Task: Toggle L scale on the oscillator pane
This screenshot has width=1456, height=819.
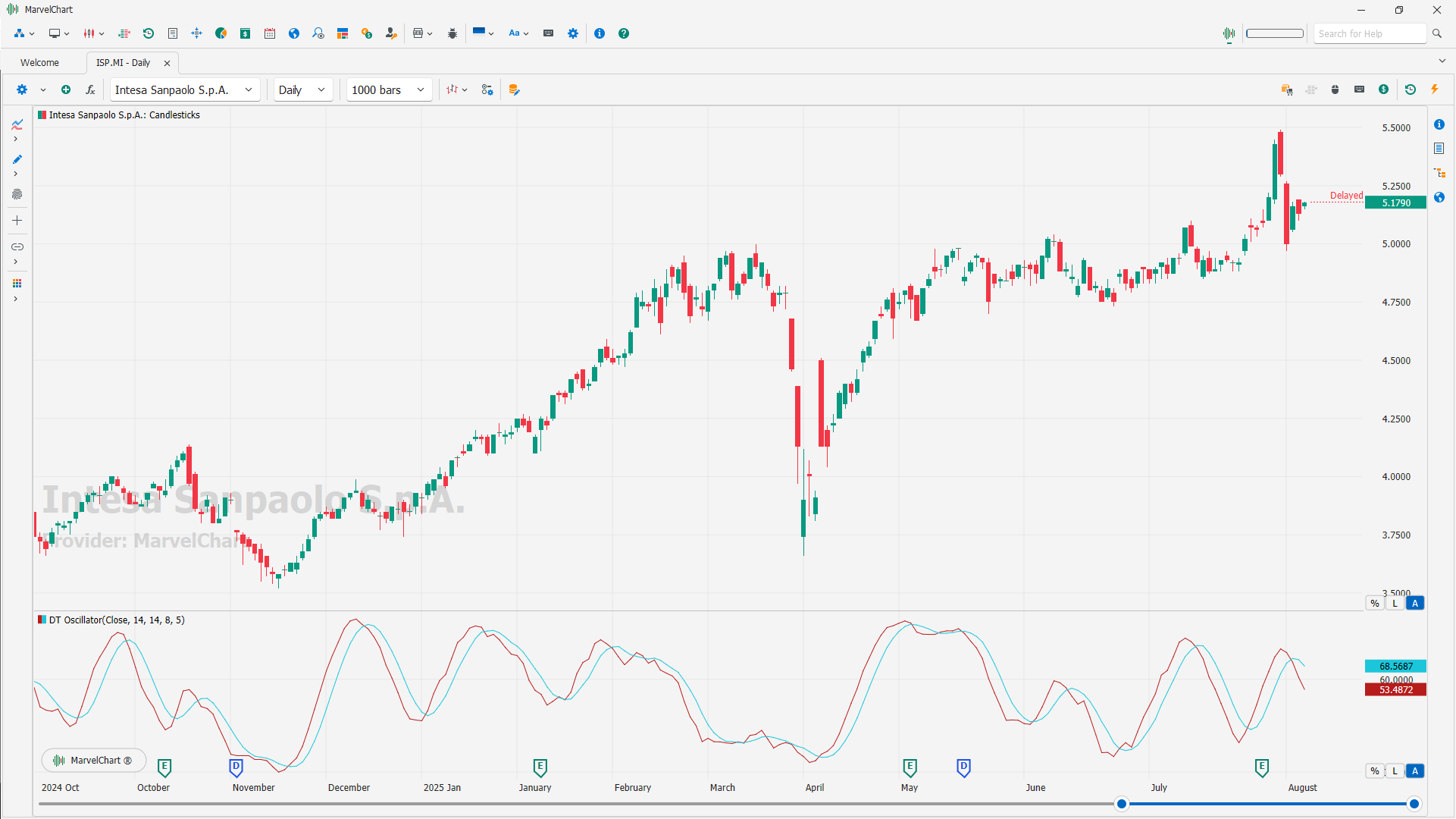Action: (x=1395, y=771)
